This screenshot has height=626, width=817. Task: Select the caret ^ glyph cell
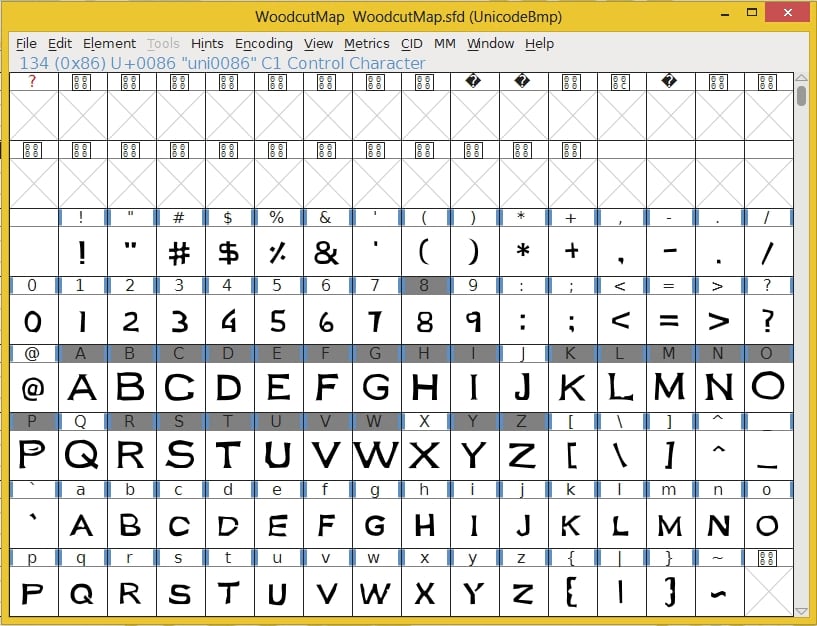tap(720, 455)
